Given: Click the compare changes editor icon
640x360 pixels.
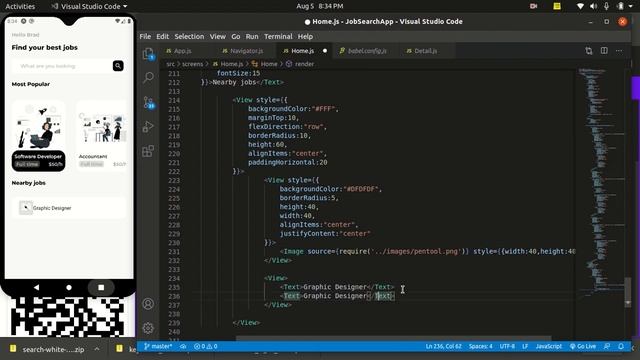Looking at the screenshot, I should point(589,51).
